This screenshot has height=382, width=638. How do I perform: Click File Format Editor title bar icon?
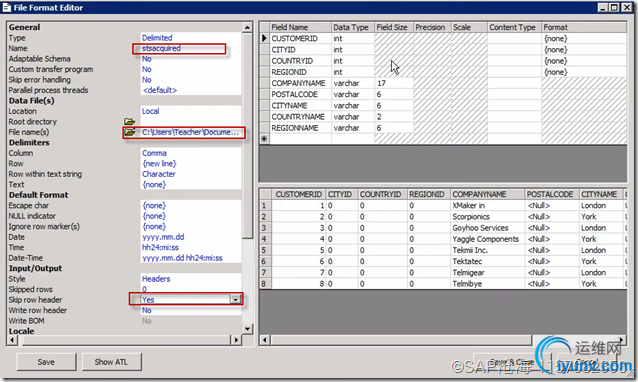(7, 7)
